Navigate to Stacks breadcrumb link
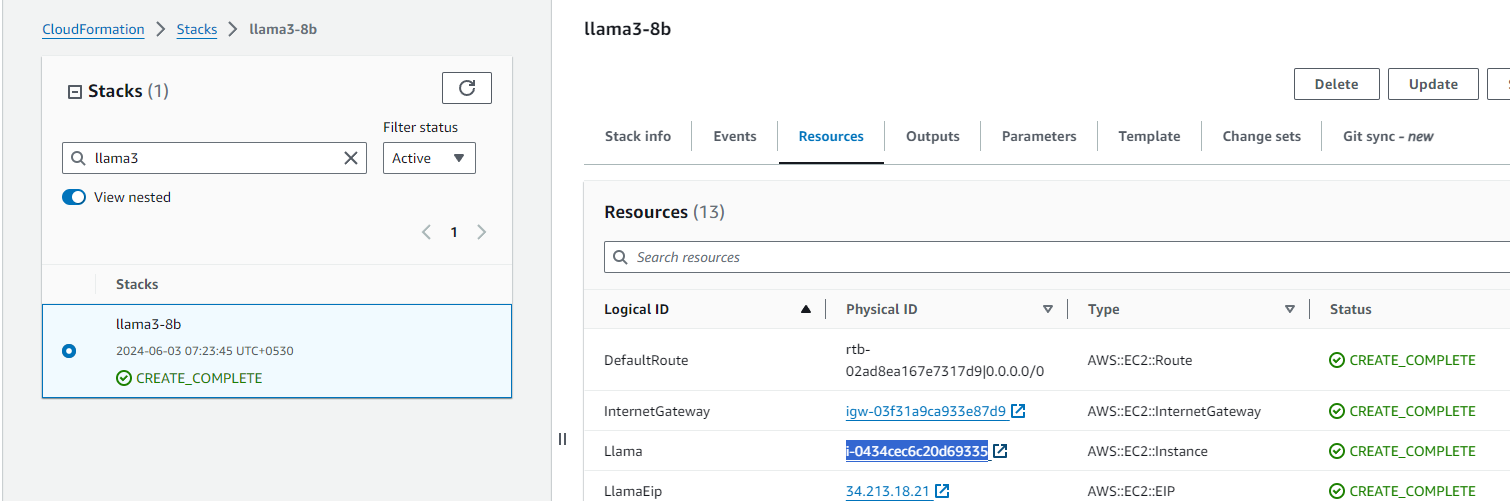 point(197,29)
